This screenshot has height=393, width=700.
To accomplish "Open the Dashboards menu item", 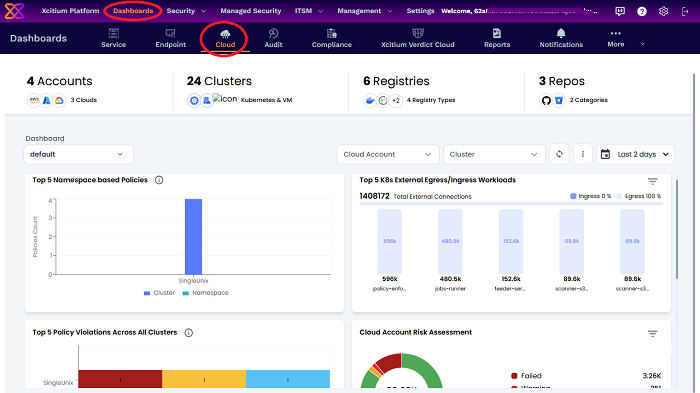I will tap(133, 11).
